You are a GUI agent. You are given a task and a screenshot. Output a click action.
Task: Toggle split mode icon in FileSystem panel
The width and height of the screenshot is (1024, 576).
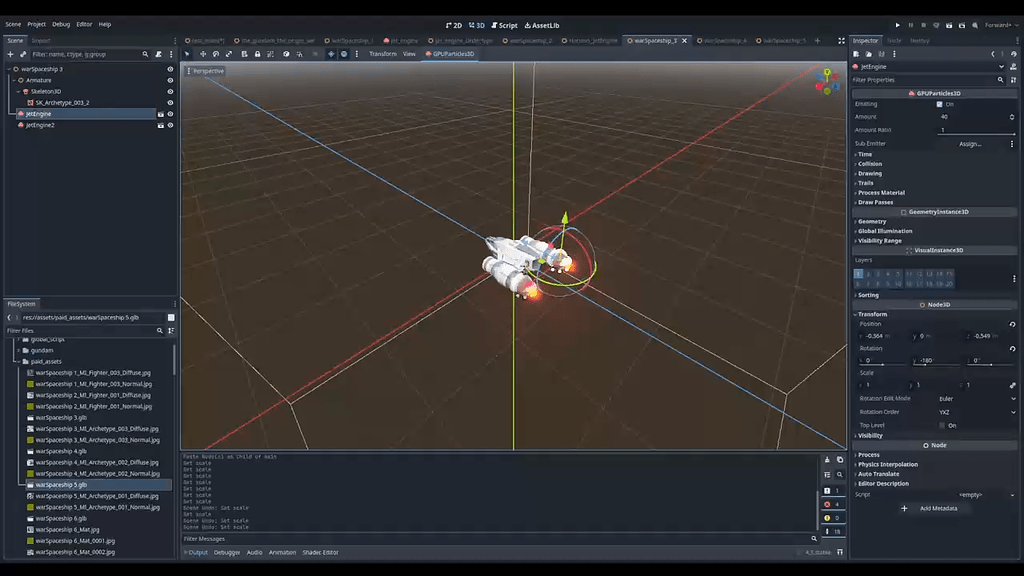click(171, 317)
